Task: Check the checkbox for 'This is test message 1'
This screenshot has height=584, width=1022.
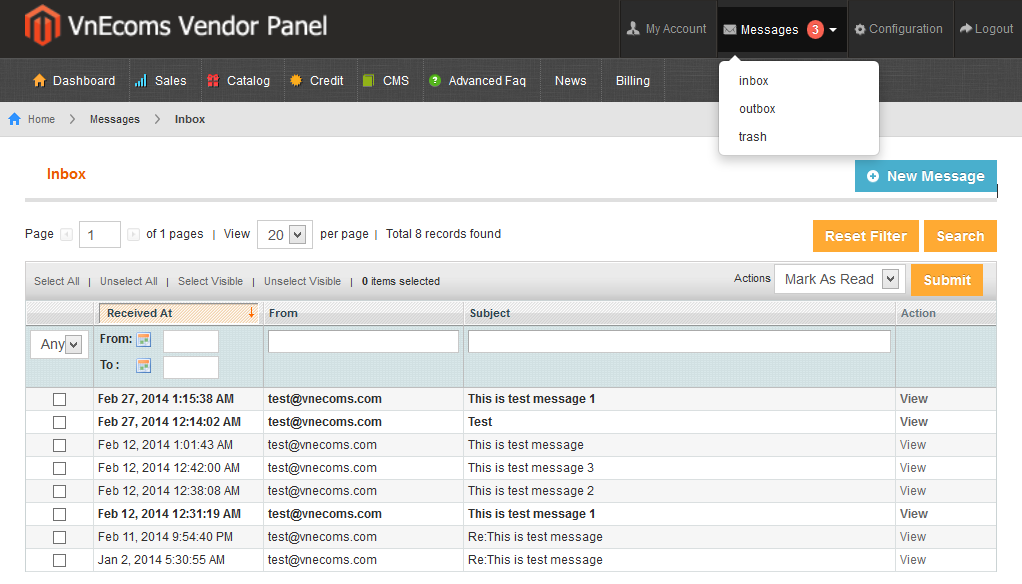Action: tap(59, 399)
